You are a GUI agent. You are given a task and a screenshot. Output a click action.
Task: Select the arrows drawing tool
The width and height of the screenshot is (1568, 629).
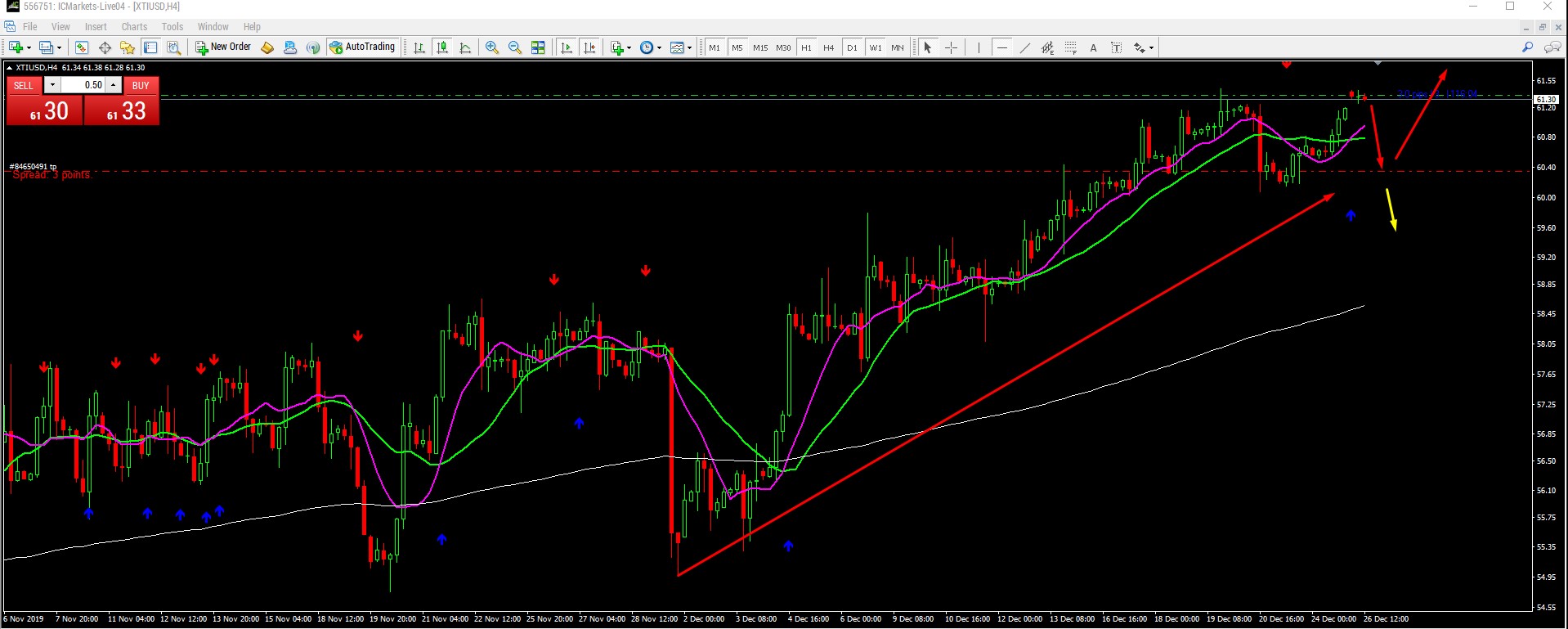[x=1139, y=47]
